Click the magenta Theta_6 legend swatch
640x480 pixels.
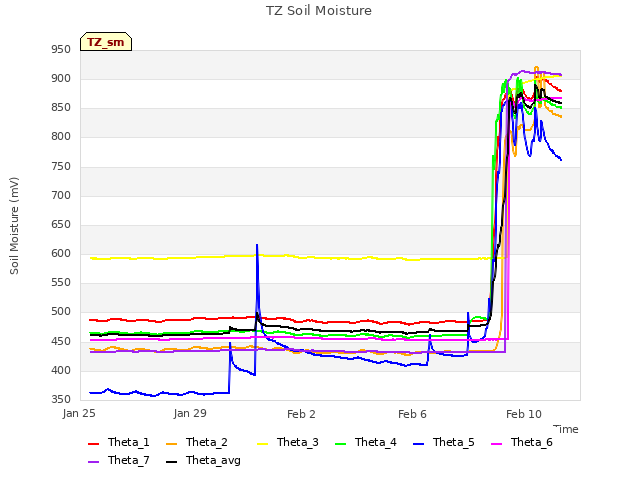(496, 444)
